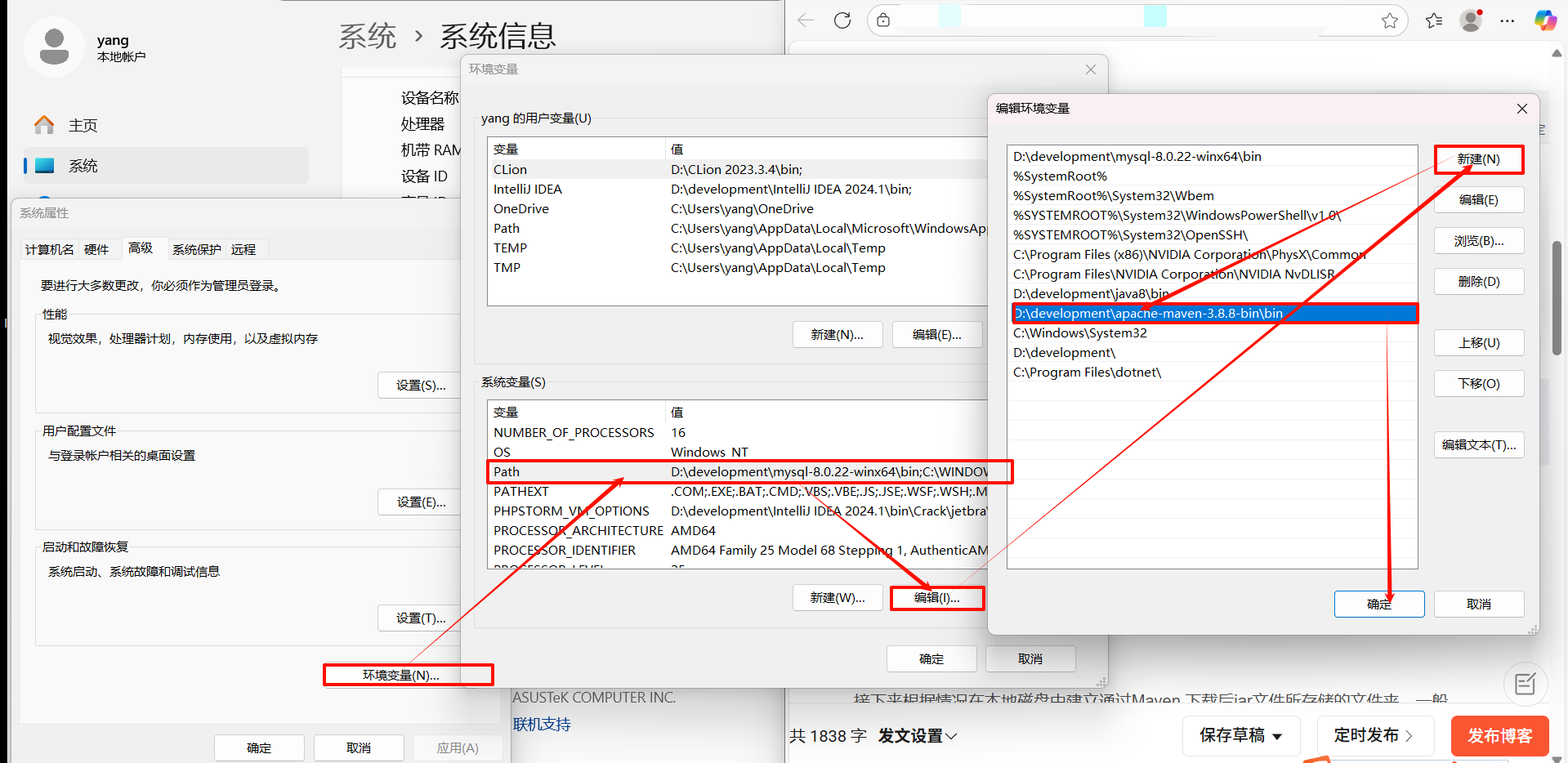Open 定时发布 option

tap(1375, 735)
